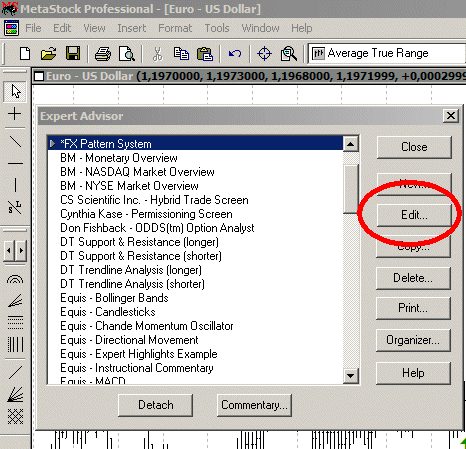Click the New document toolbar icon

[x=25, y=53]
